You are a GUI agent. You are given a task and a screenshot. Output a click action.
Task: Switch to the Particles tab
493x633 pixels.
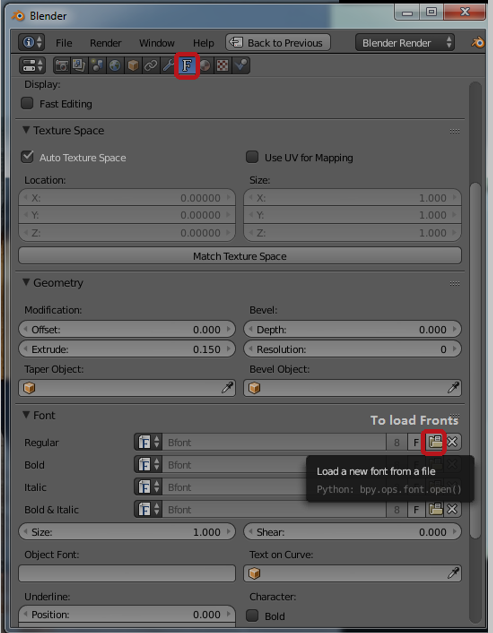pyautogui.click(x=241, y=65)
